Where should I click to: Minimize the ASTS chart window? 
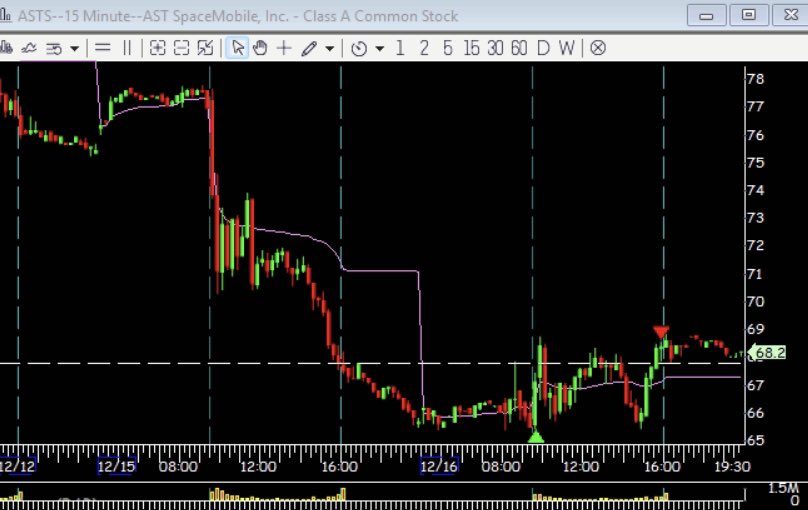coord(706,15)
